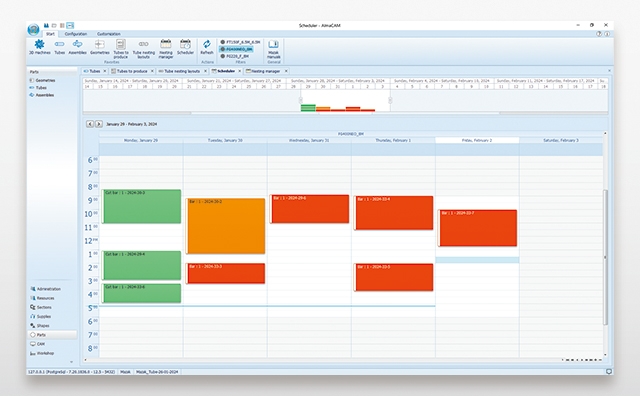Open Assemblies from the ribbon

click(x=77, y=47)
